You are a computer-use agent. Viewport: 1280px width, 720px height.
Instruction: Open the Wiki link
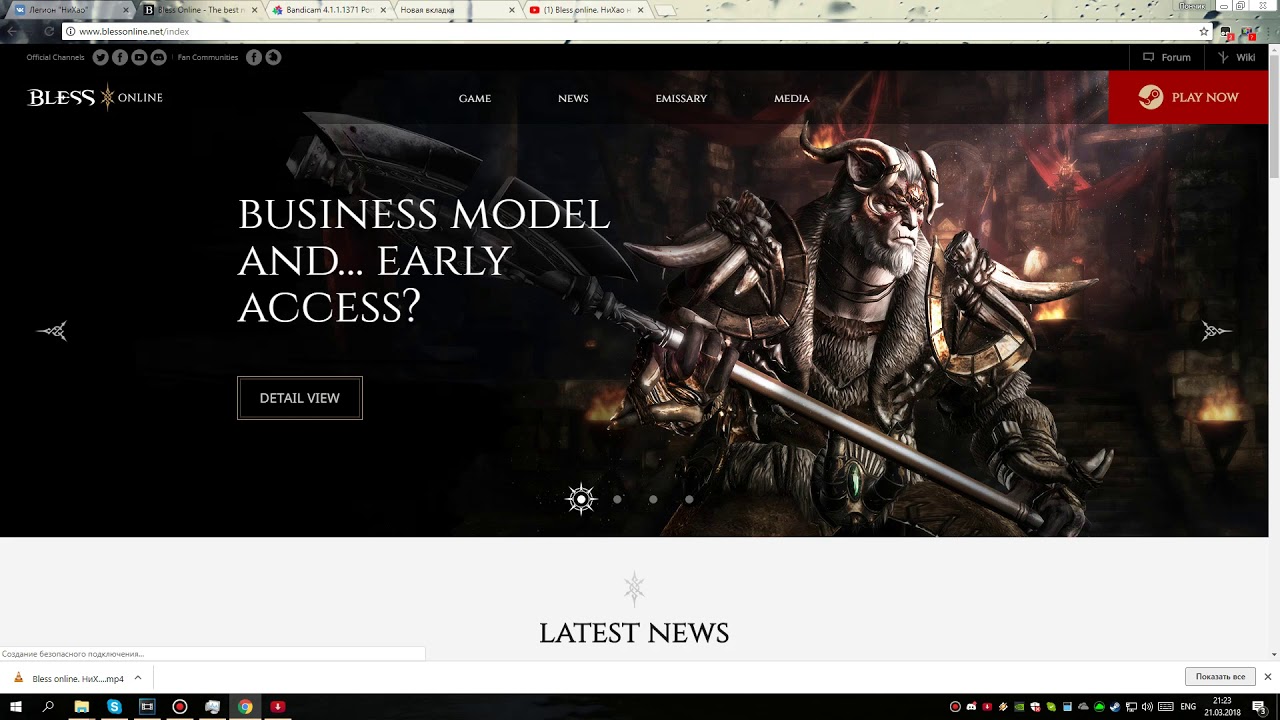[x=1236, y=57]
